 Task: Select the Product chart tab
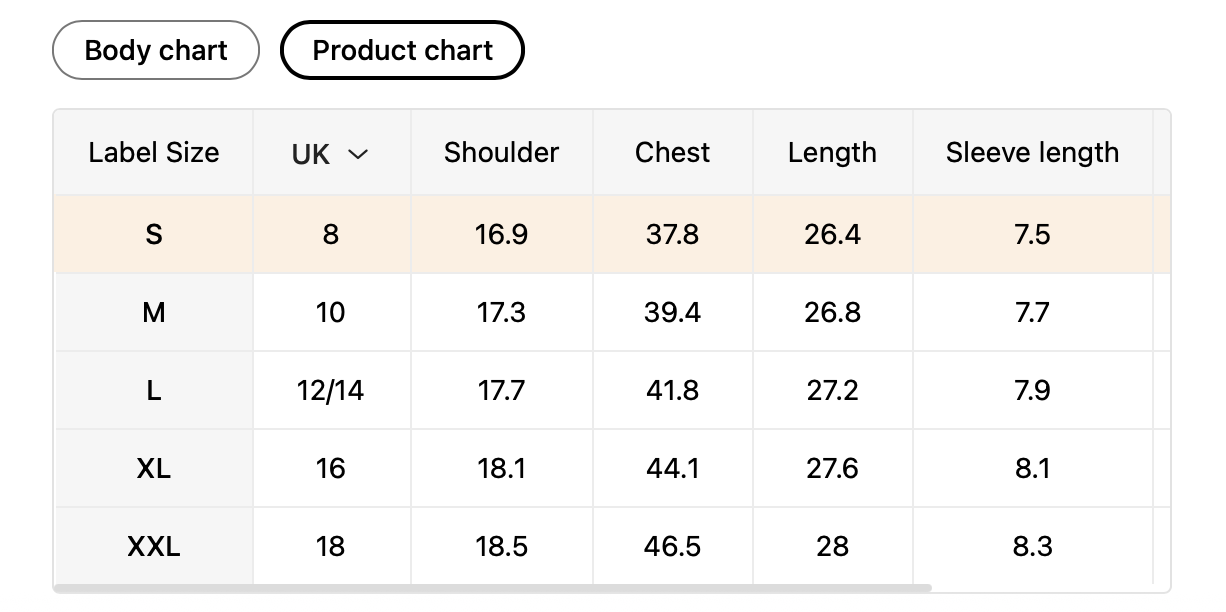tap(402, 50)
